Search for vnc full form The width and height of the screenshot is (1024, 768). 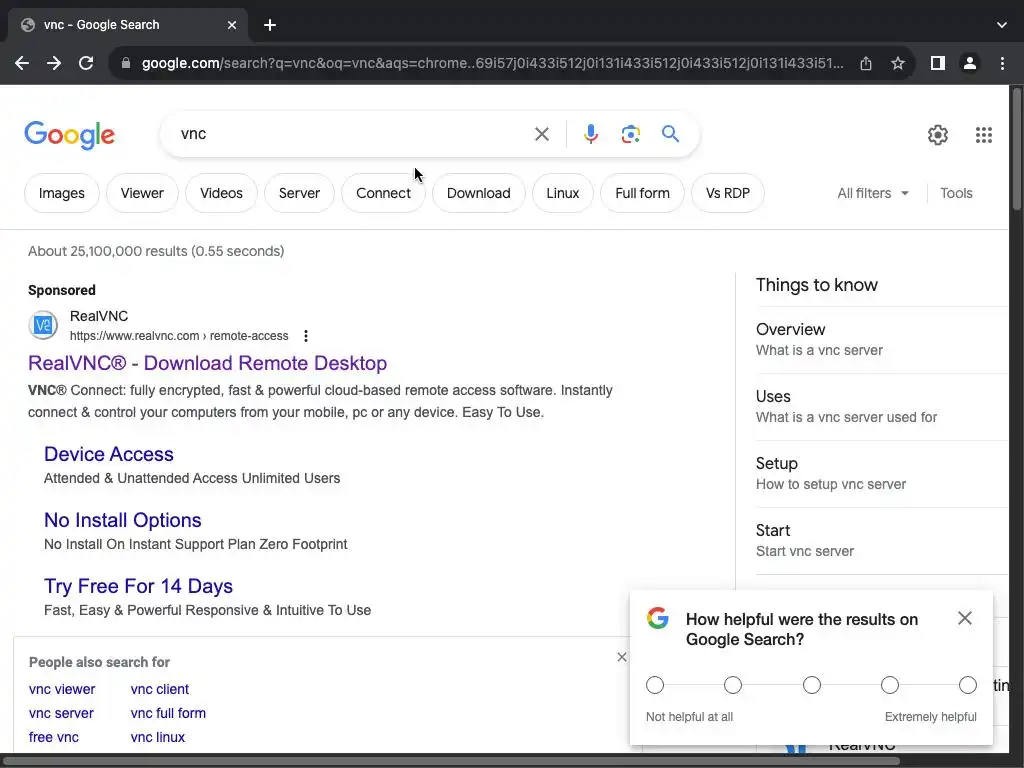(x=168, y=713)
